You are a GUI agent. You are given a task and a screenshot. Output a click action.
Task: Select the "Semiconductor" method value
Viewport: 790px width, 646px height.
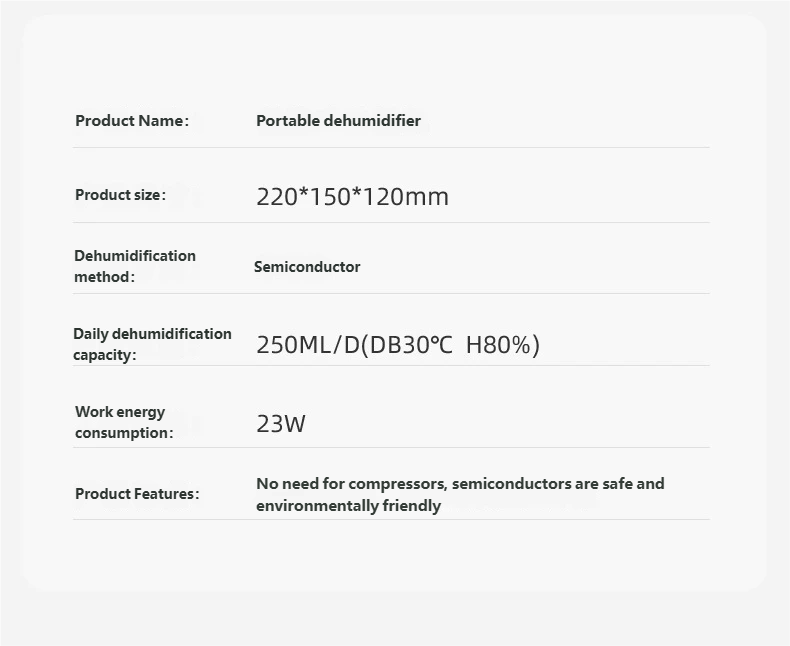point(307,267)
